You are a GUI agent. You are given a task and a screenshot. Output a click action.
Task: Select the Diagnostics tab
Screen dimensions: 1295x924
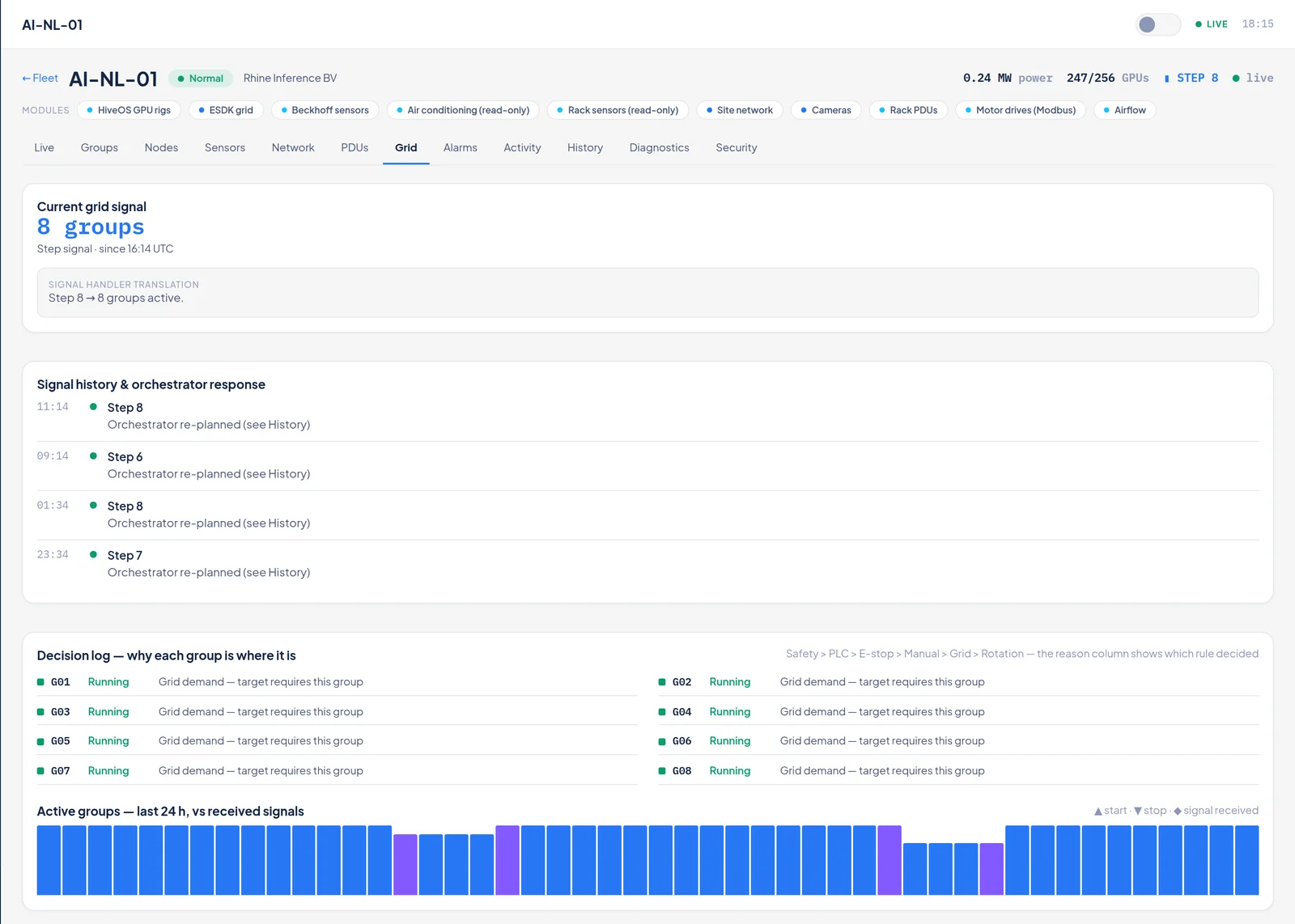tap(660, 147)
